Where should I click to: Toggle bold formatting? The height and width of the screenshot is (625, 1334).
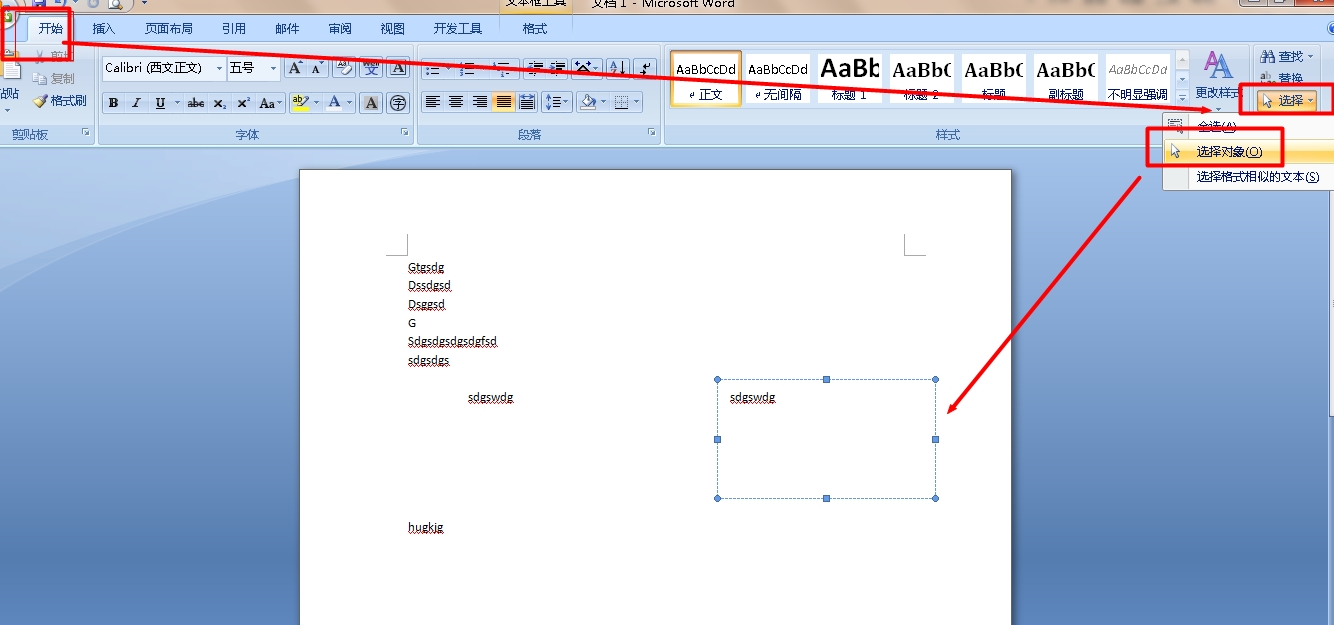click(113, 103)
